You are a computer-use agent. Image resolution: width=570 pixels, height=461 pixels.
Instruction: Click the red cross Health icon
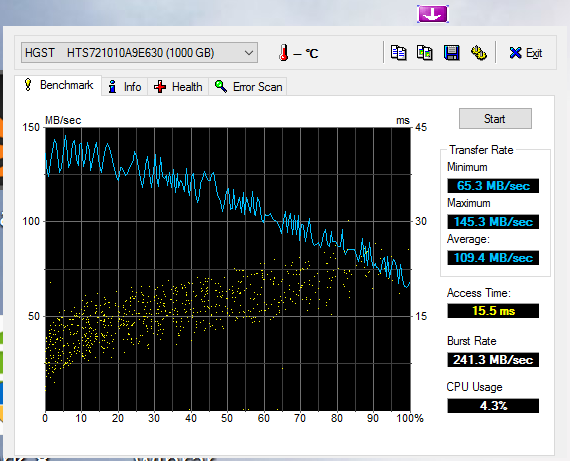pos(160,87)
